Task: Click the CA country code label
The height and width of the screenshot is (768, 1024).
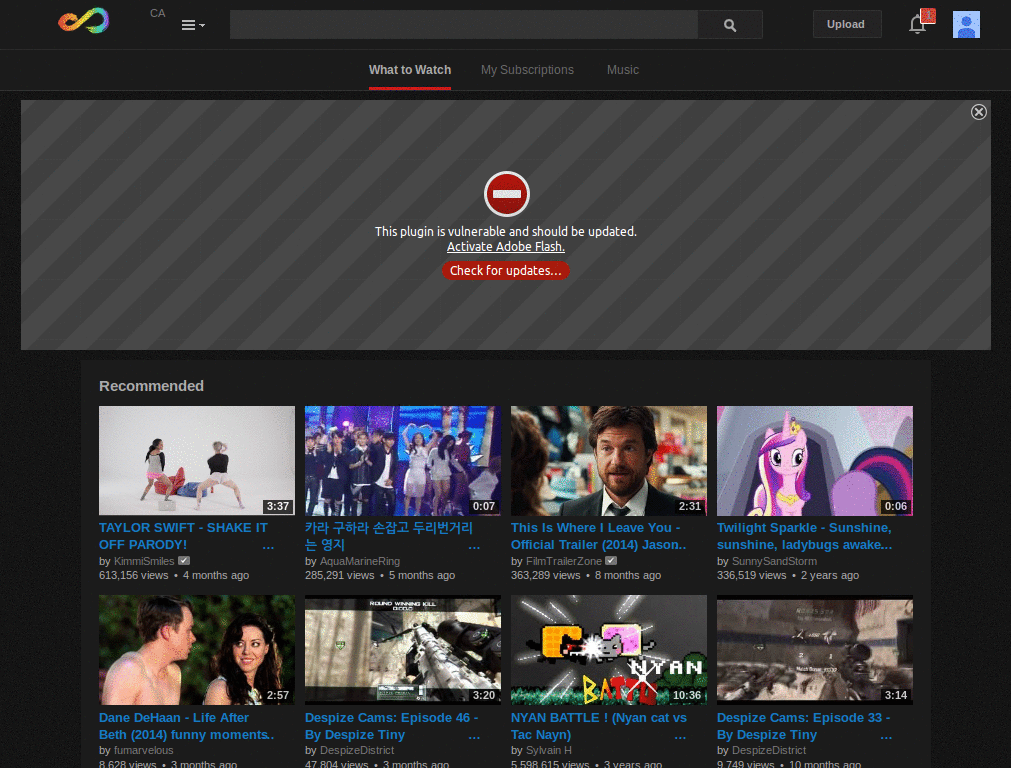Action: 157,13
